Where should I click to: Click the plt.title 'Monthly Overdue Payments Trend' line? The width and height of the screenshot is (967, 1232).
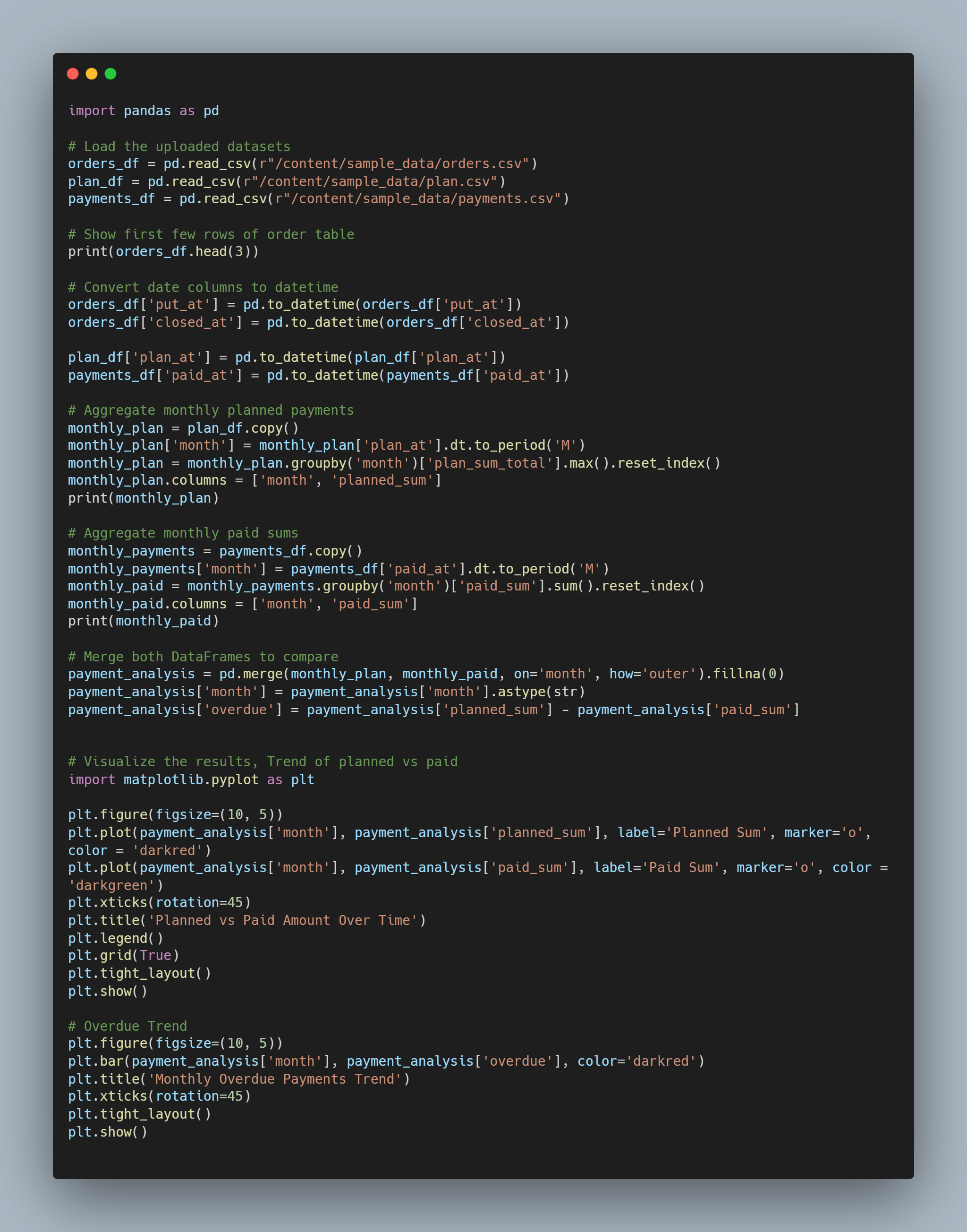click(239, 1079)
